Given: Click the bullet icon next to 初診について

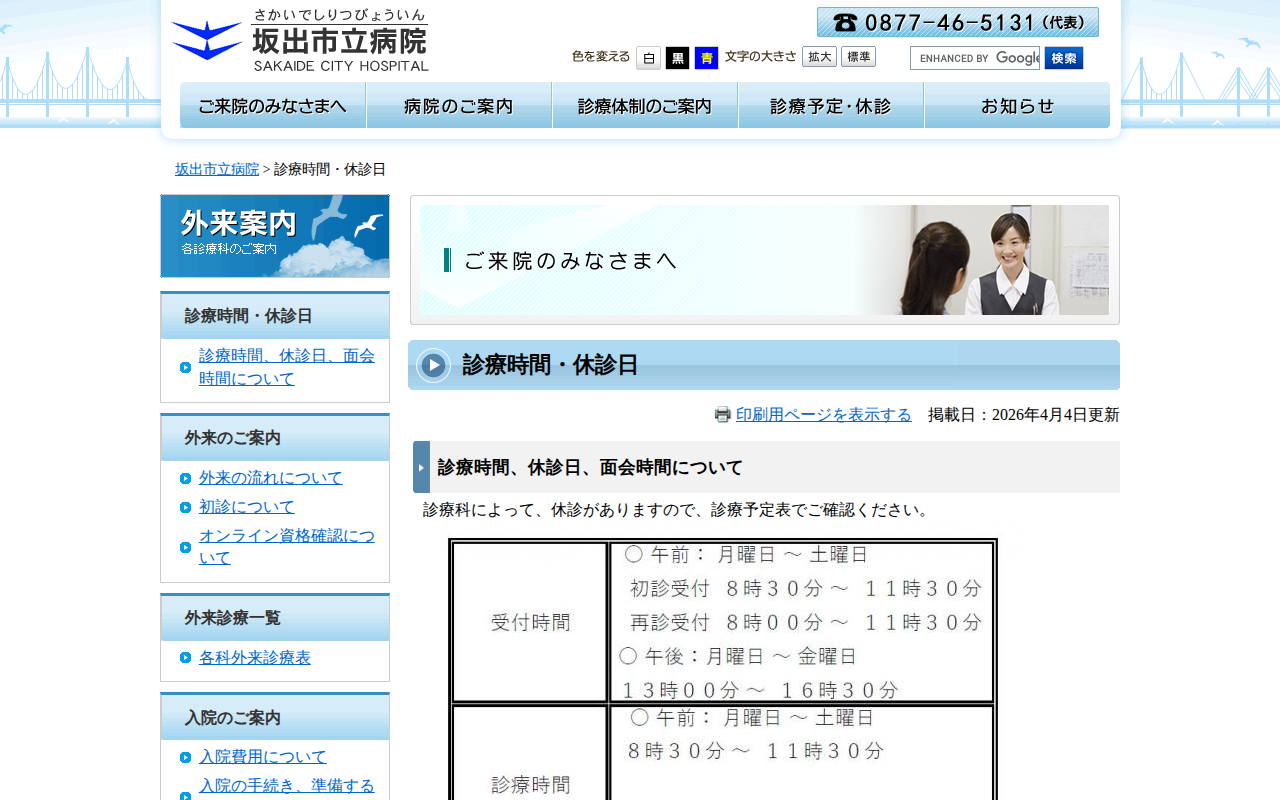Looking at the screenshot, I should [186, 507].
